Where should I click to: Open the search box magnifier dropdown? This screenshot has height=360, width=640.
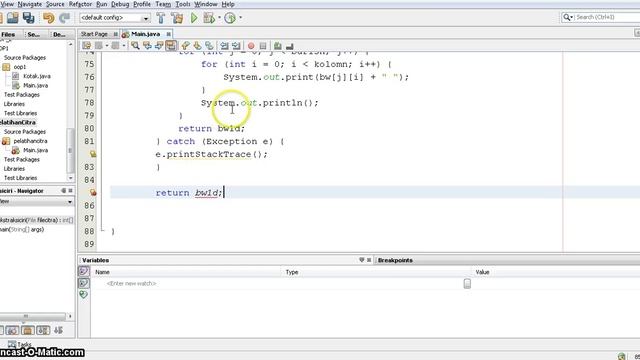coord(568,17)
